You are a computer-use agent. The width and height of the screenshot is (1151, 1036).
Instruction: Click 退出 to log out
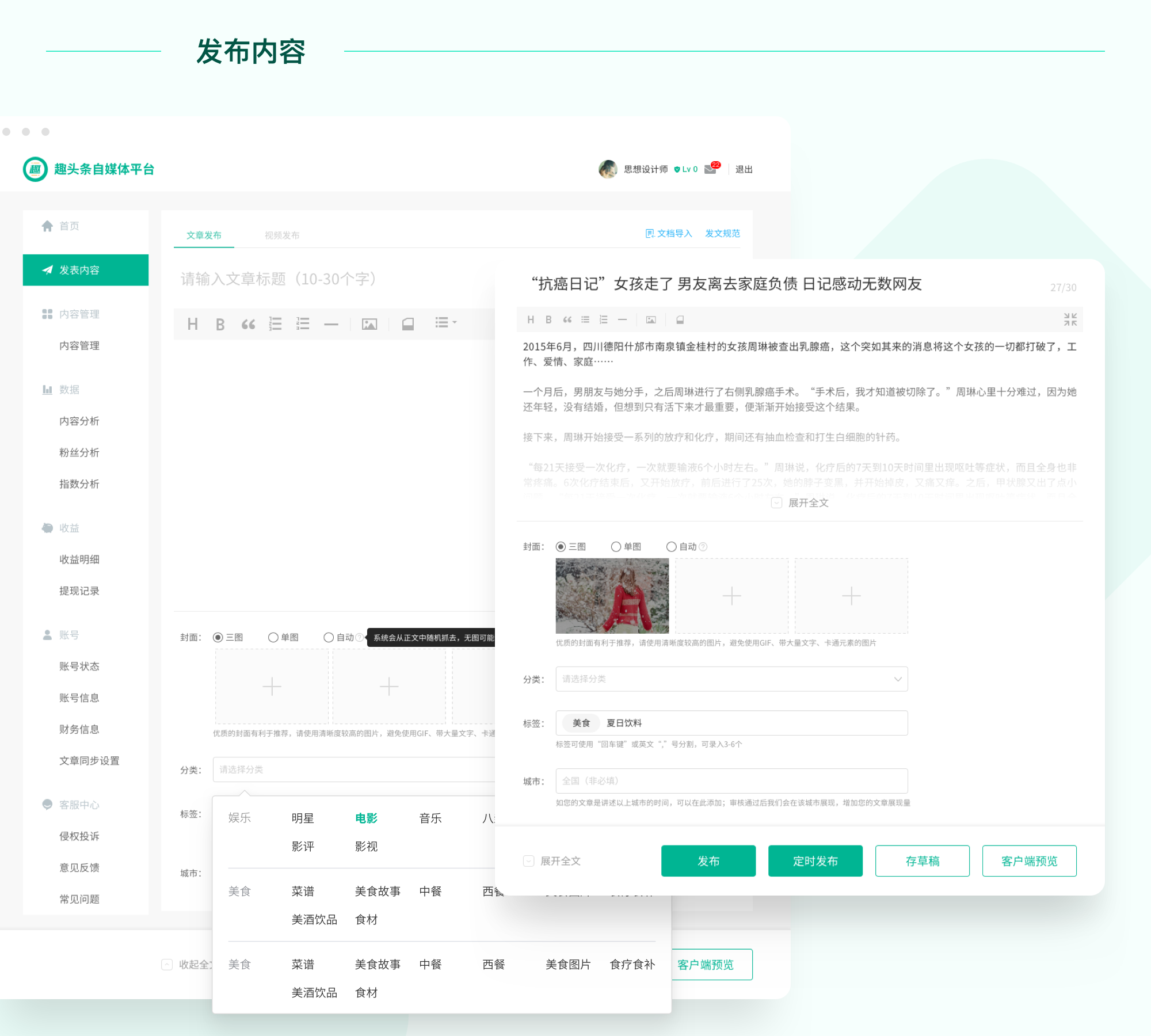tap(744, 169)
